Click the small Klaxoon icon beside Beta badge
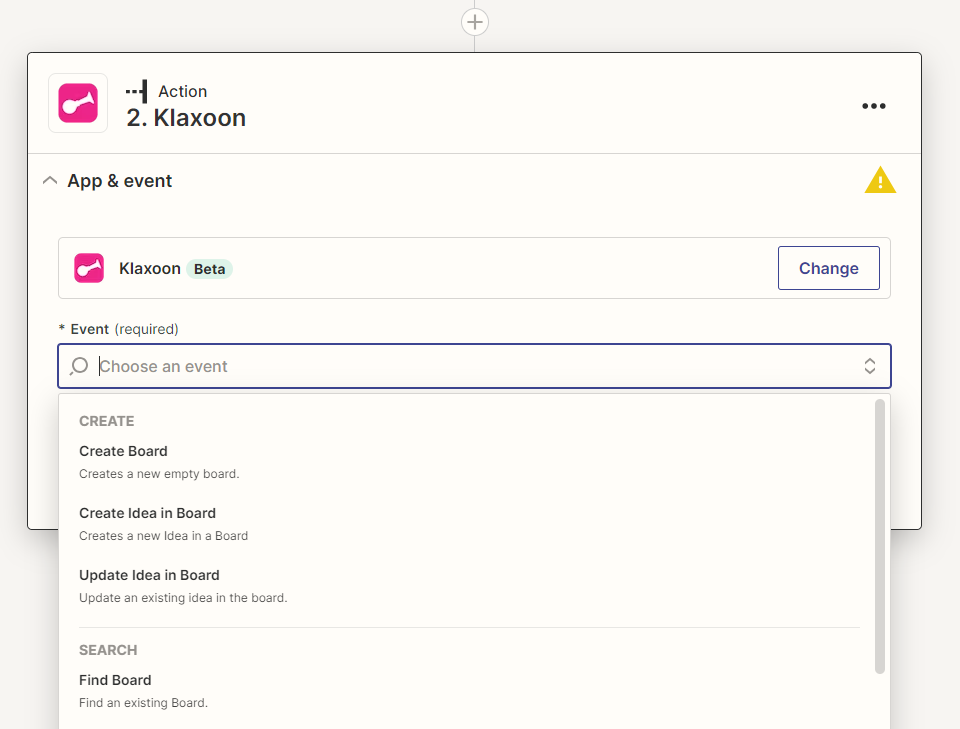Viewport: 960px width, 729px height. click(x=89, y=268)
